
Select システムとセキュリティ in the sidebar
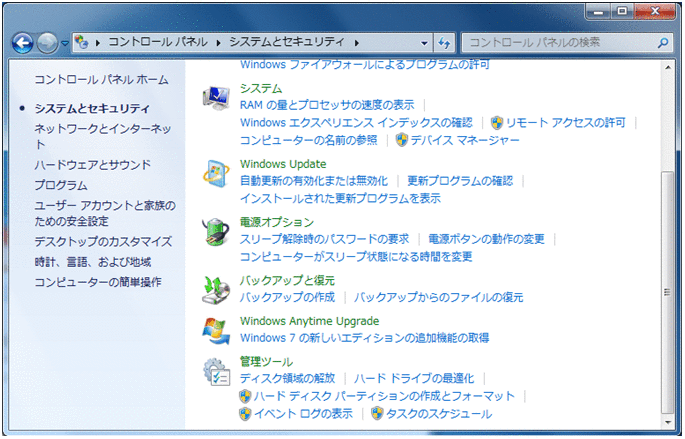pos(92,108)
